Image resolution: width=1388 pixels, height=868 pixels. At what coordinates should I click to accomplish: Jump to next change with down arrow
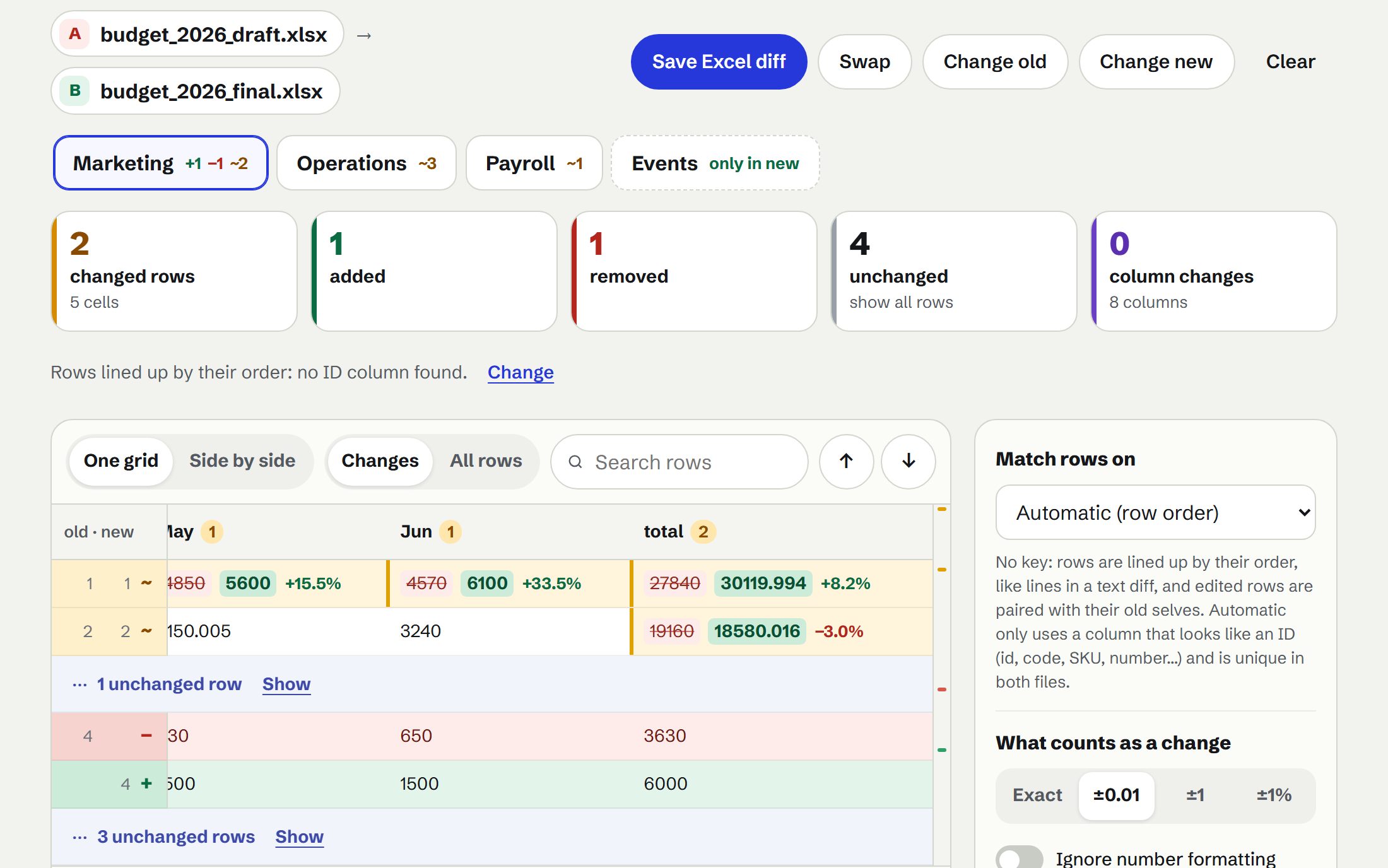pos(908,461)
